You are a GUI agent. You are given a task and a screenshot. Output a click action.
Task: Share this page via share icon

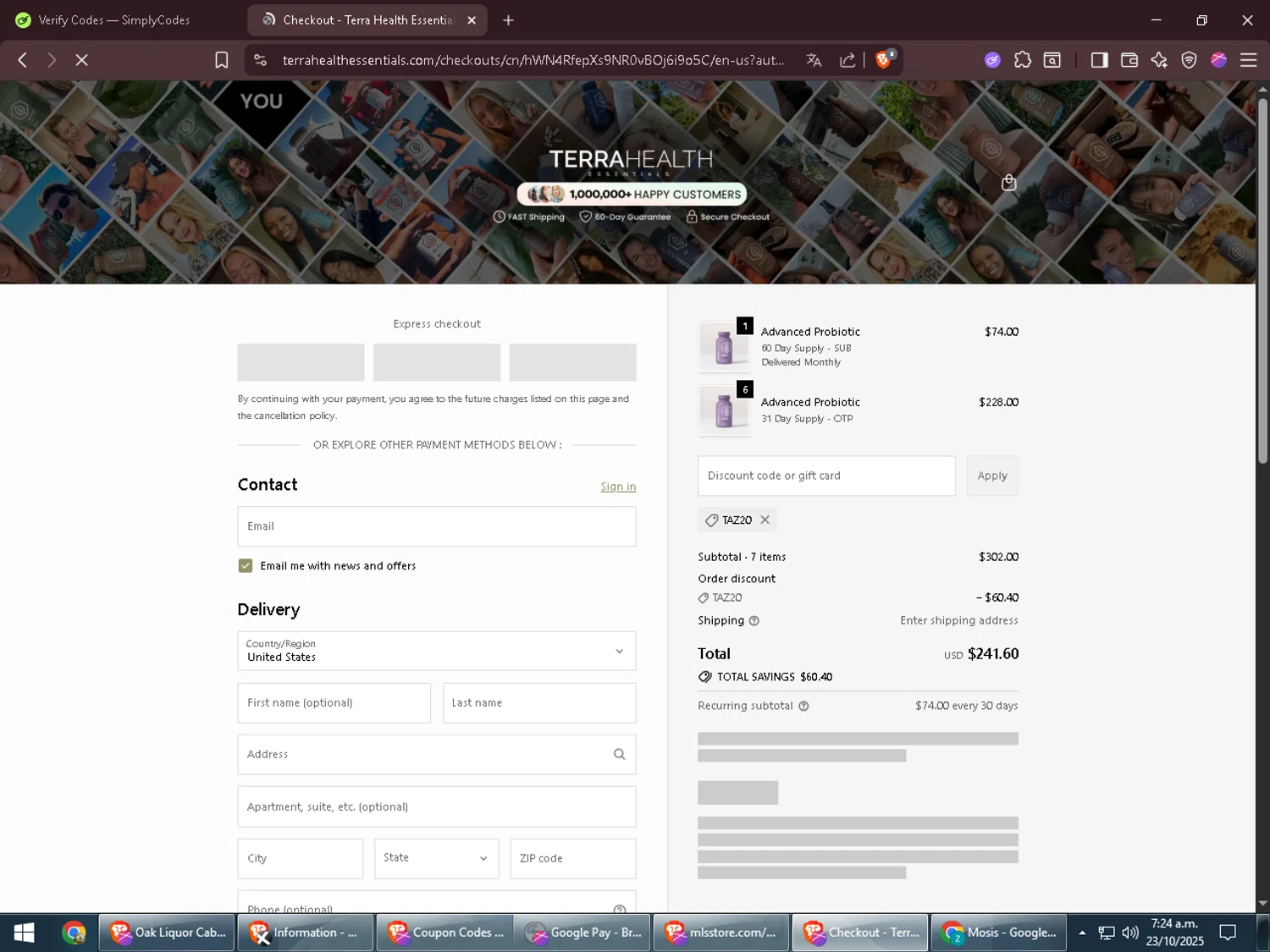tap(848, 60)
